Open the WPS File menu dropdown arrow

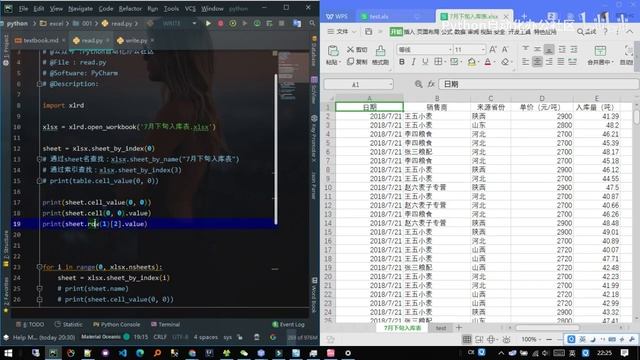point(354,31)
